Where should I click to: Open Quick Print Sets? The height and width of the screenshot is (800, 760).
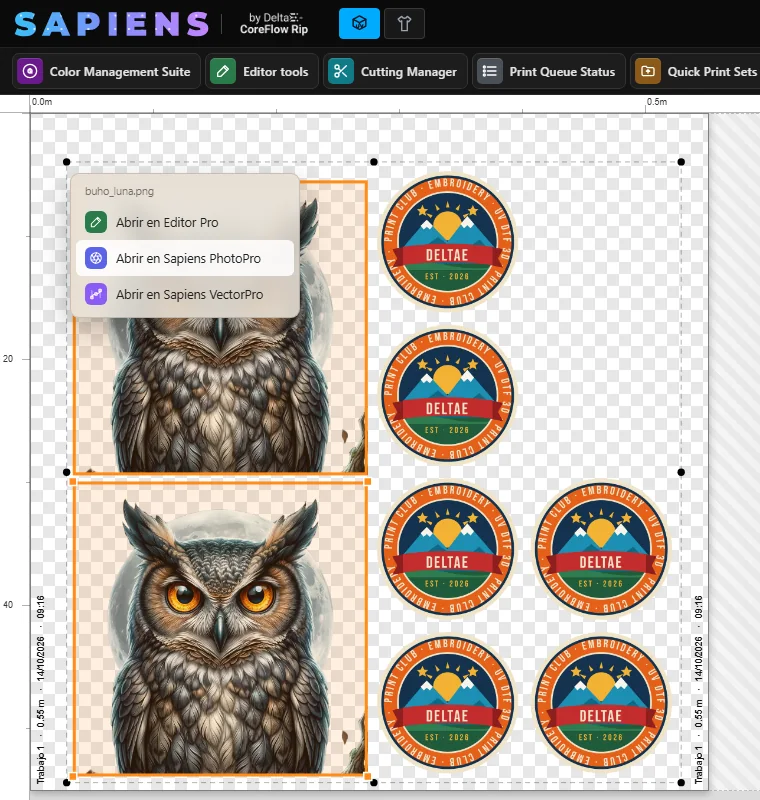(695, 71)
